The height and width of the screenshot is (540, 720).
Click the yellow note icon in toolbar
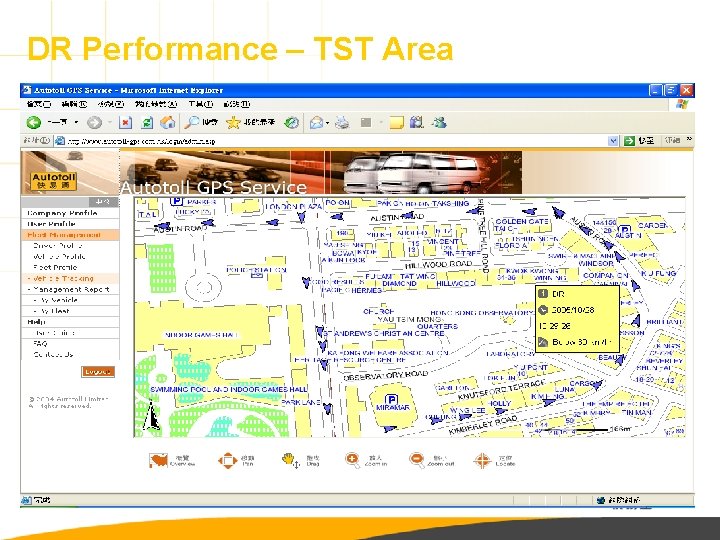click(396, 123)
